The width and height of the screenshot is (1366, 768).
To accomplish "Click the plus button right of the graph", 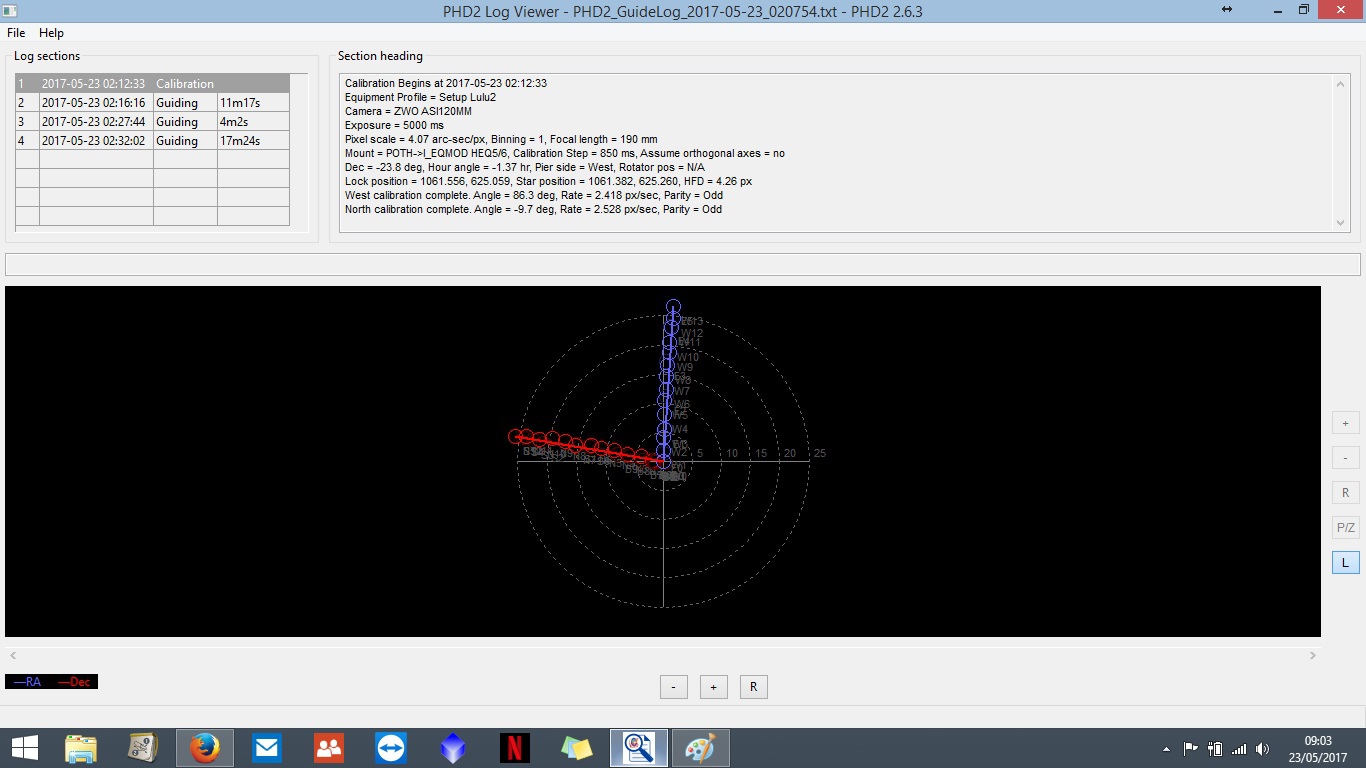I will coord(1345,423).
